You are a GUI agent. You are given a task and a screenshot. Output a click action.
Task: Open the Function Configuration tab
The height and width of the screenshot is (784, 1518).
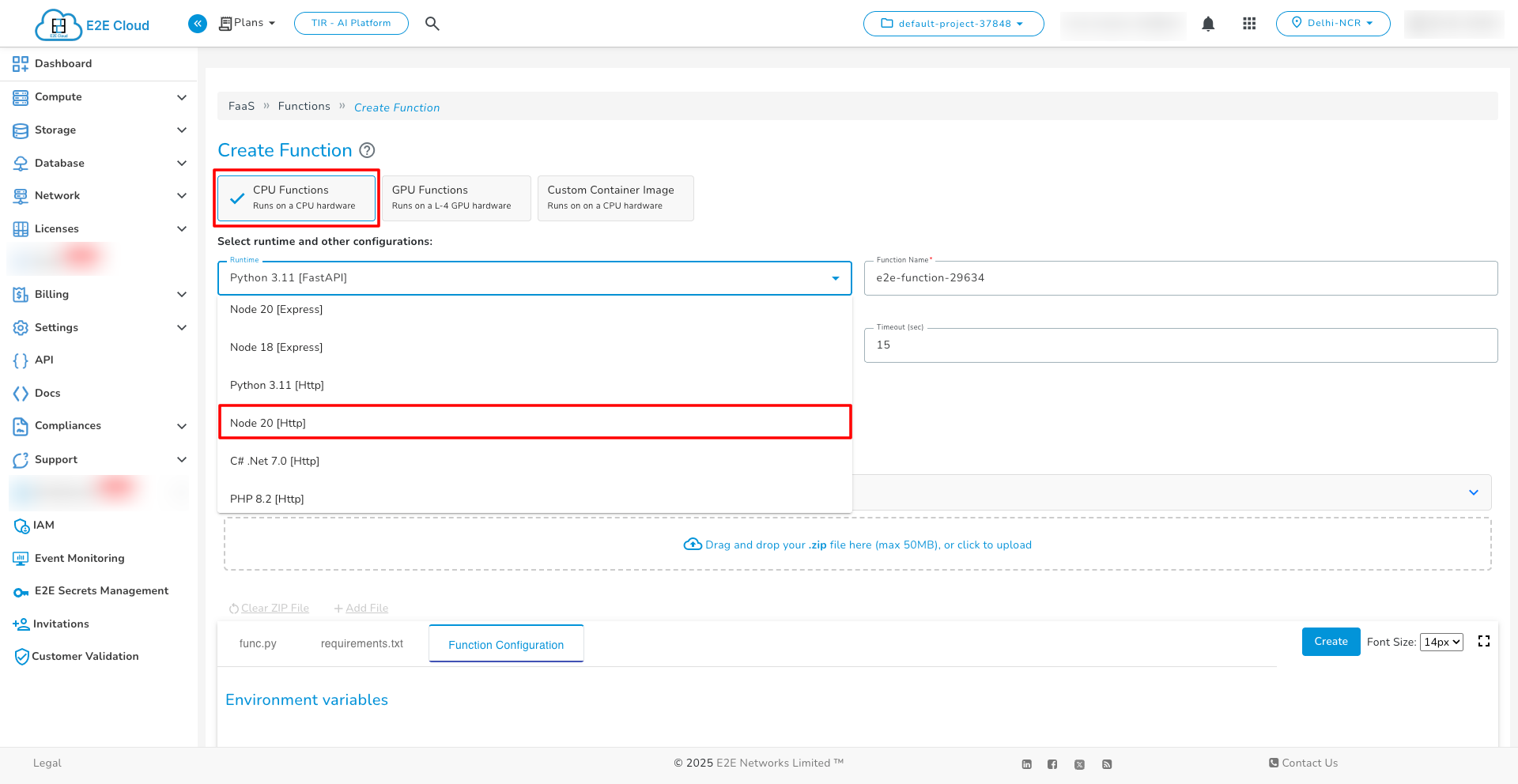tap(506, 644)
